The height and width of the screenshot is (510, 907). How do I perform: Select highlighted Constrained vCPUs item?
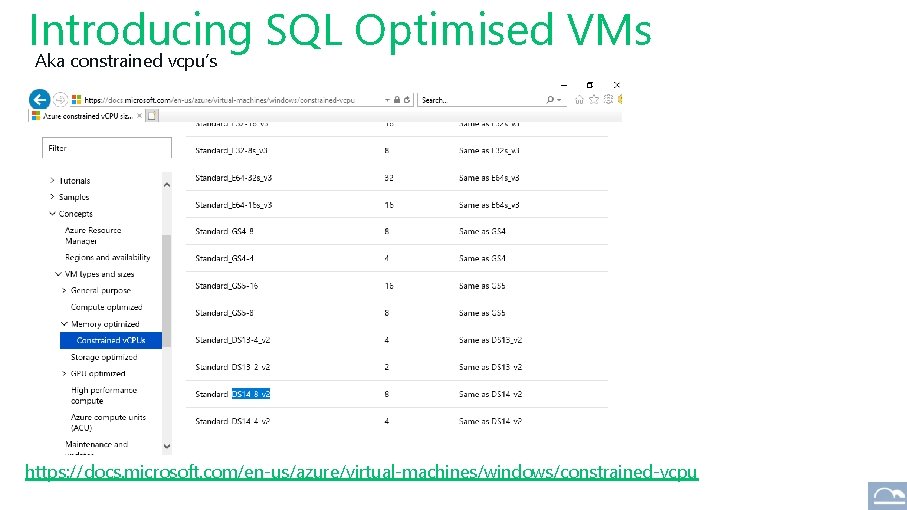[111, 340]
